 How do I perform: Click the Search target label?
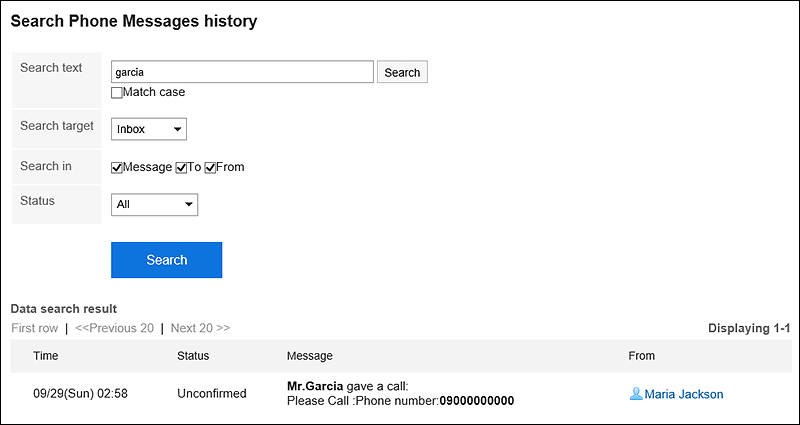57,126
